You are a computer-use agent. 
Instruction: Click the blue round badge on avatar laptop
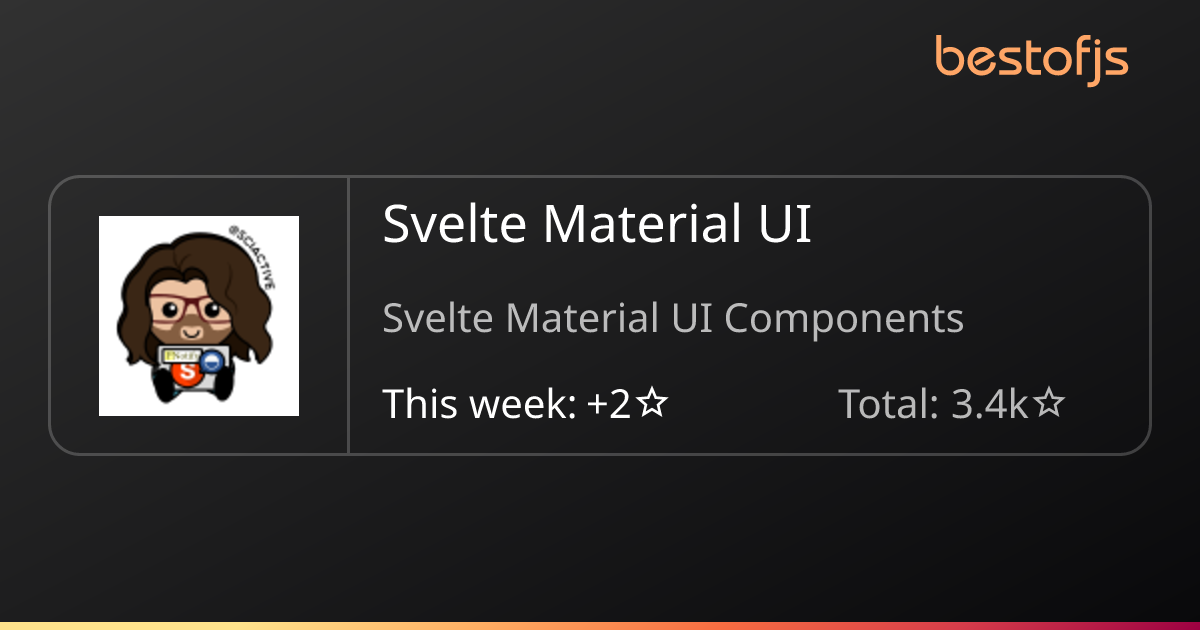pos(212,361)
